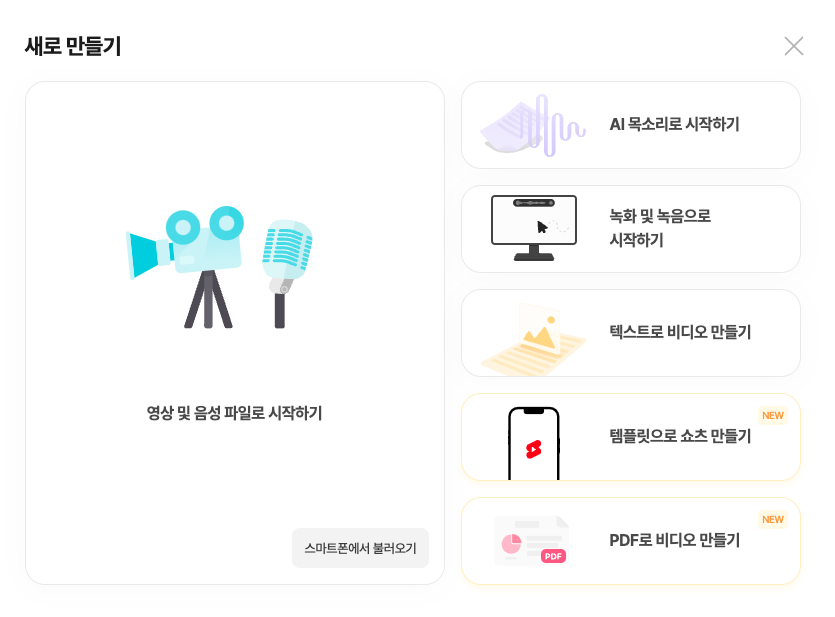Screen dimensions: 835x617
Task: Click the 스마트폰에서 불러오기 button
Action: [x=361, y=548]
